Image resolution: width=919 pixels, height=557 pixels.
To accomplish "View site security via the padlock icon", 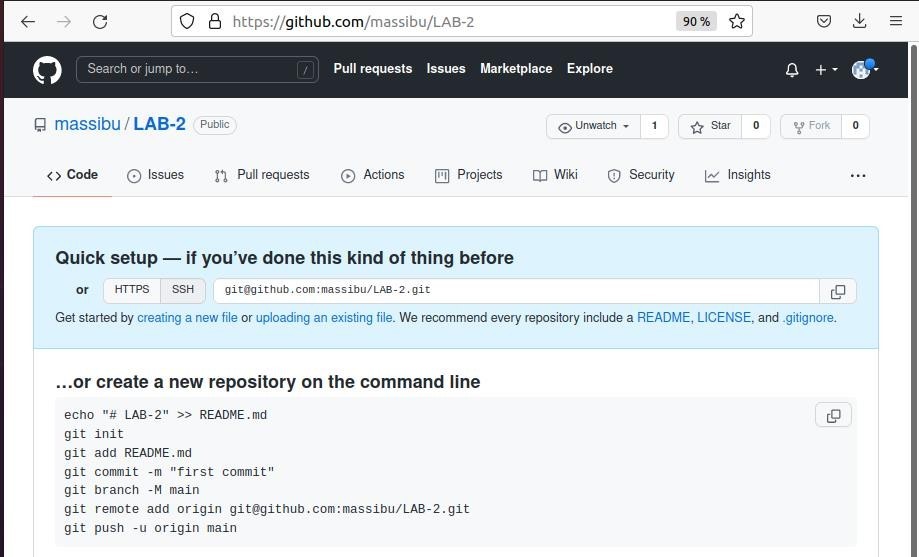I will (x=215, y=22).
